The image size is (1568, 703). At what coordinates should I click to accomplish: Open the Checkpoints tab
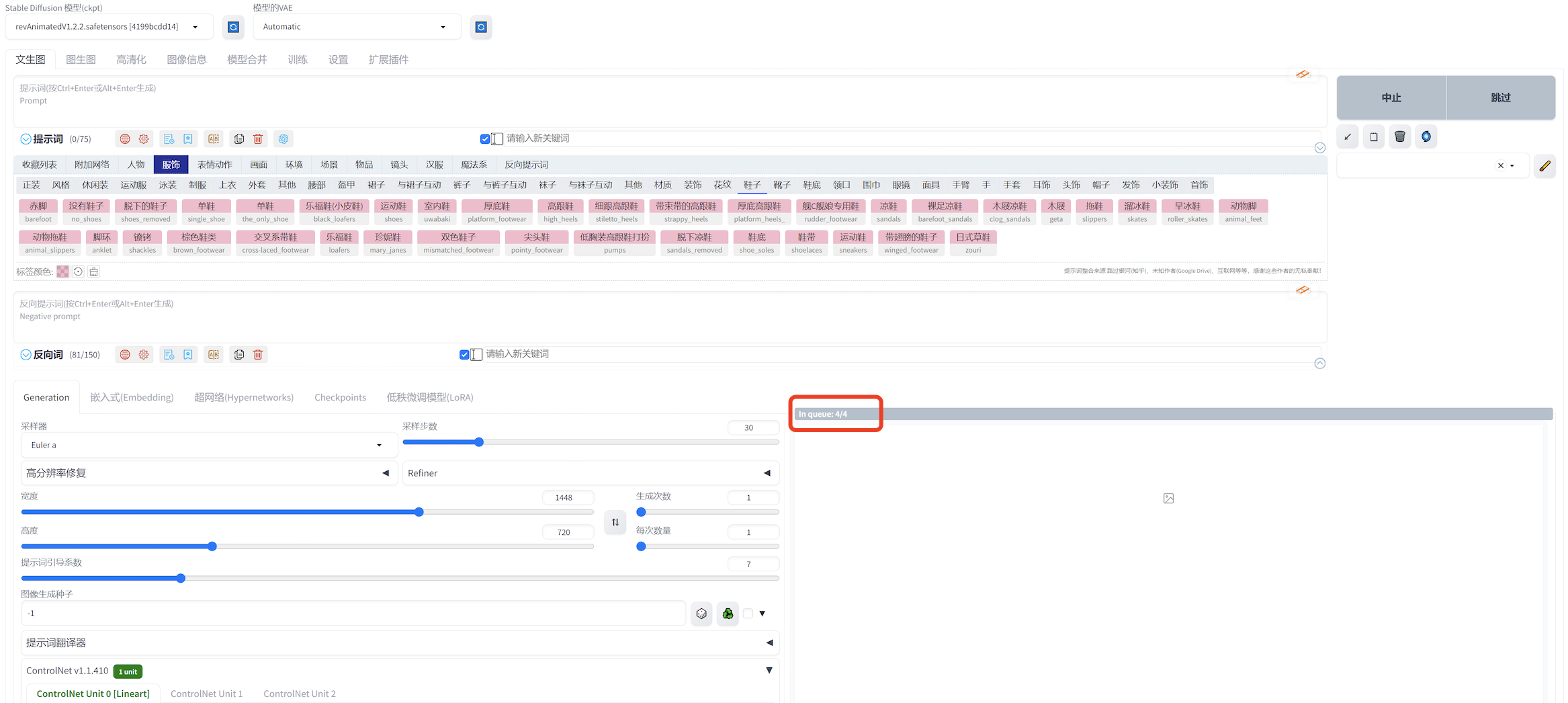[340, 397]
